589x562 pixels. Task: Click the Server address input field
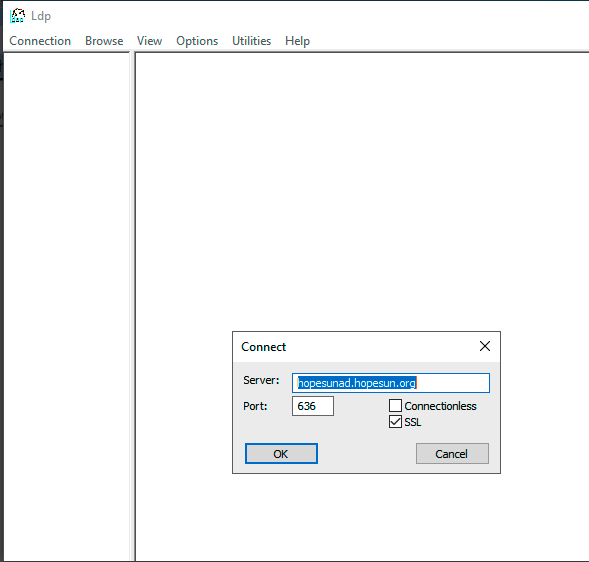391,383
